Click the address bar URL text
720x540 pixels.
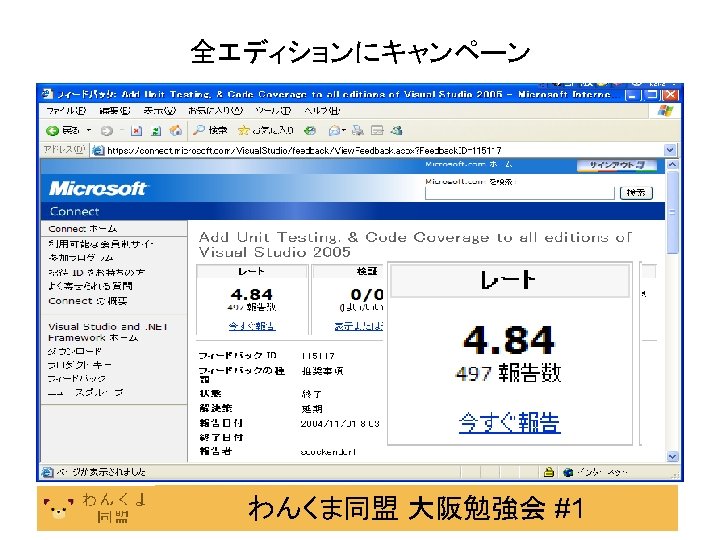coord(304,150)
